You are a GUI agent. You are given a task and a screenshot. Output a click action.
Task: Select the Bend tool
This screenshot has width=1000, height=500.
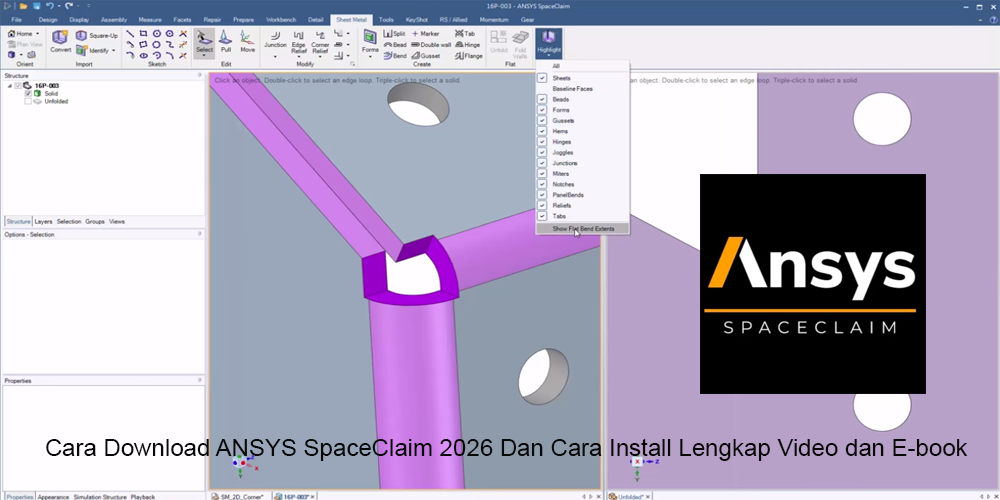tap(395, 55)
